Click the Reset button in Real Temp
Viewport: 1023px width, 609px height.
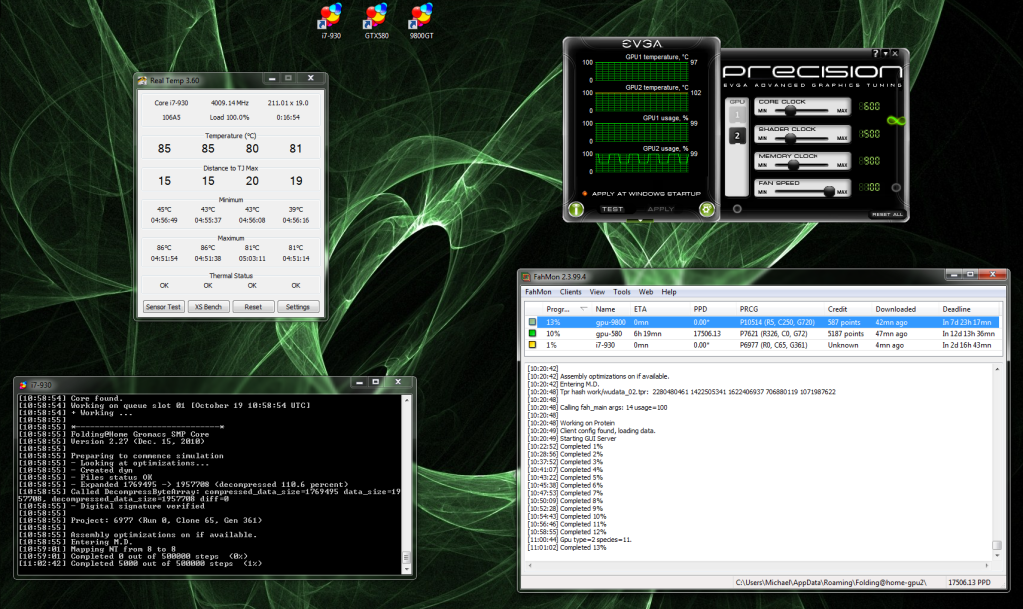click(253, 307)
